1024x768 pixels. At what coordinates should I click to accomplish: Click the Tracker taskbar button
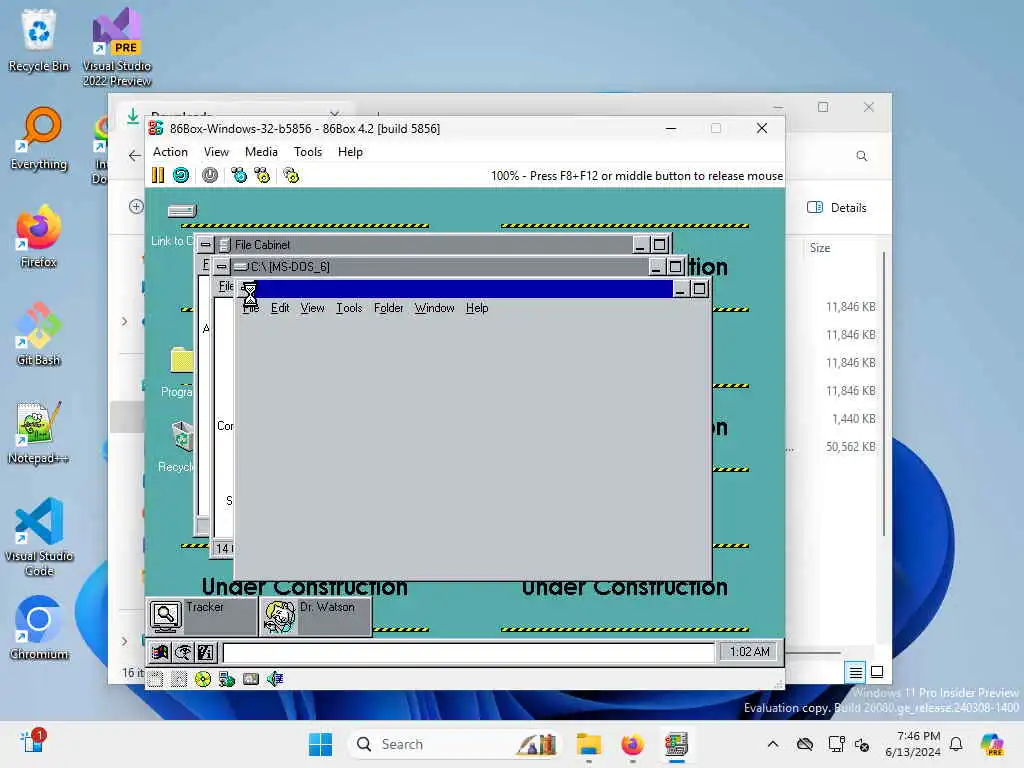coord(202,616)
